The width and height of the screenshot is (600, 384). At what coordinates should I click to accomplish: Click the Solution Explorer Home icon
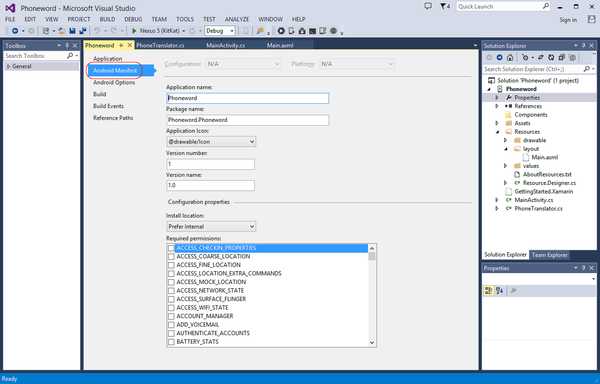[x=510, y=57]
